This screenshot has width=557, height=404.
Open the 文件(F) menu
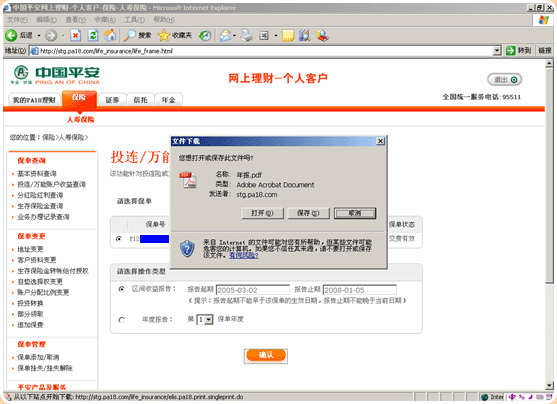click(x=17, y=20)
